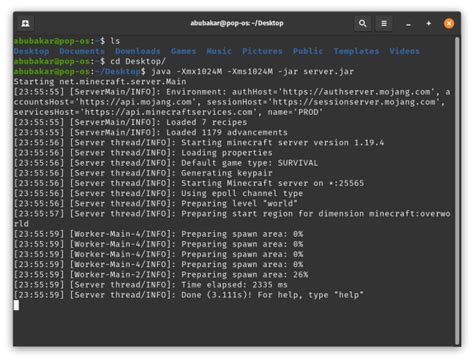Click the window title abubakar@pop-os: ~/Desktop
Screen dimensions: 474x361
(x=237, y=23)
